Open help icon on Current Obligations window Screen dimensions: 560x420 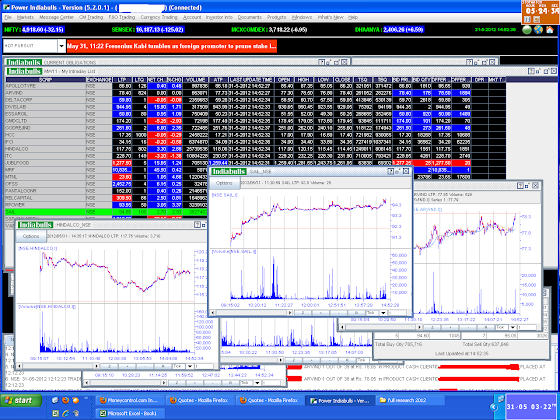(321, 62)
